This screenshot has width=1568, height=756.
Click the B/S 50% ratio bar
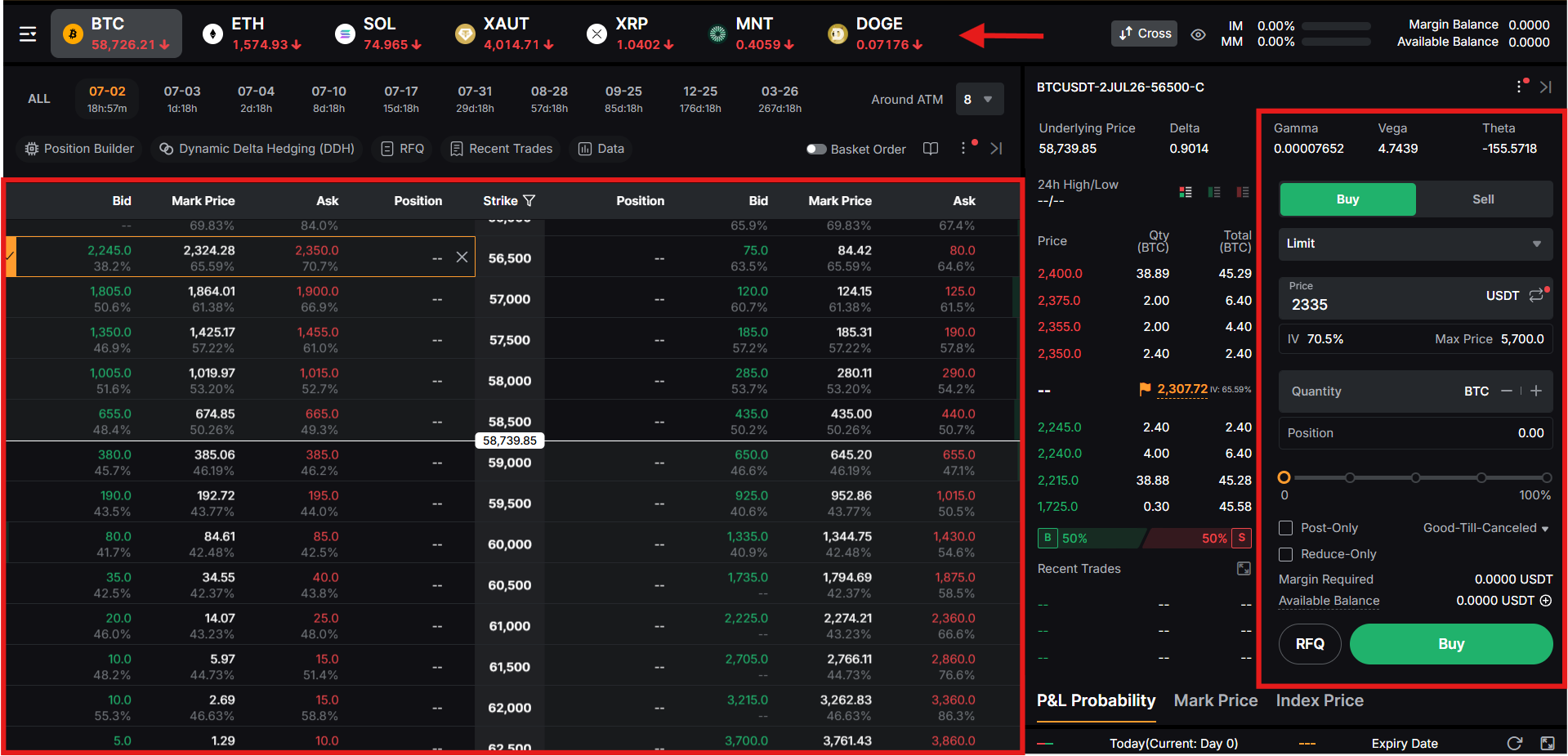(x=1144, y=538)
